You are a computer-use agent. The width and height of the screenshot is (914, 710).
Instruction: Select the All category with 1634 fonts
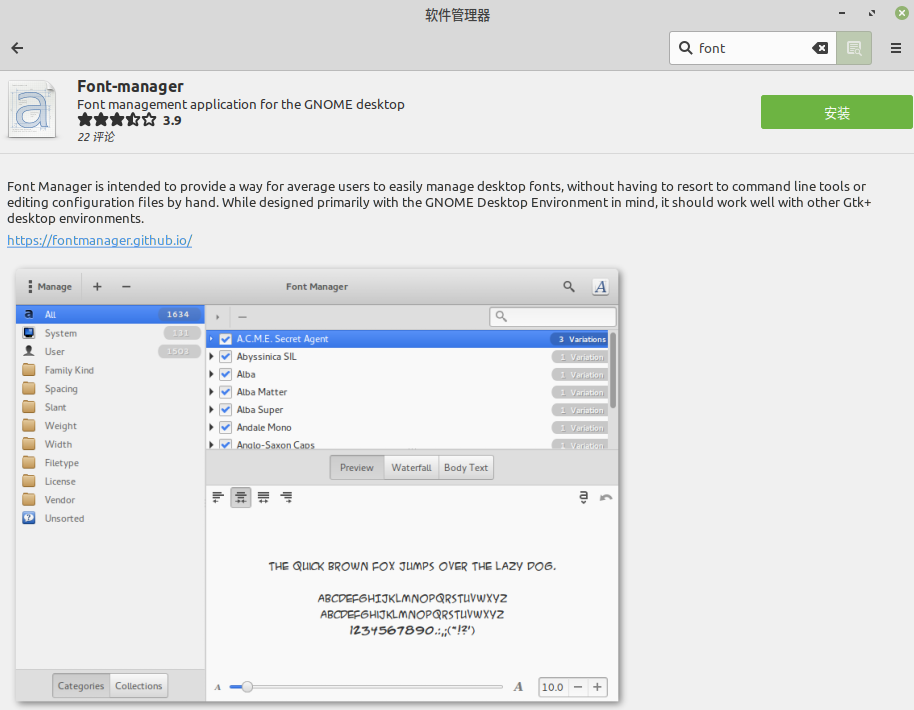[x=110, y=314]
